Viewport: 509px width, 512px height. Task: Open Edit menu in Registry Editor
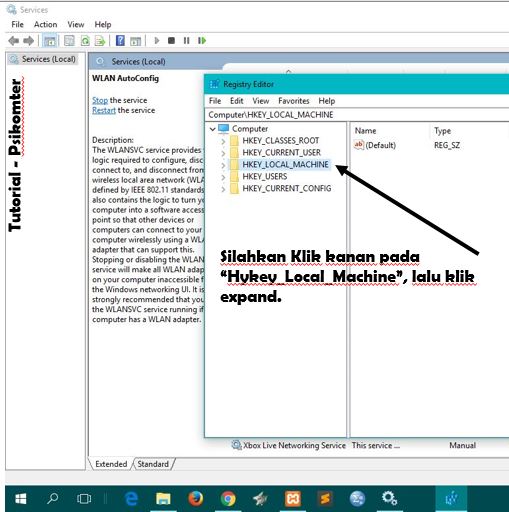pos(236,101)
